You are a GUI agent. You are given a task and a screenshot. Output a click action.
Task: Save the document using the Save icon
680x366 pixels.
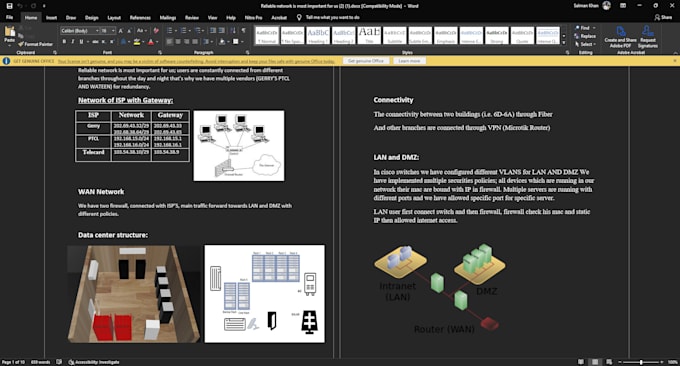(9, 6)
